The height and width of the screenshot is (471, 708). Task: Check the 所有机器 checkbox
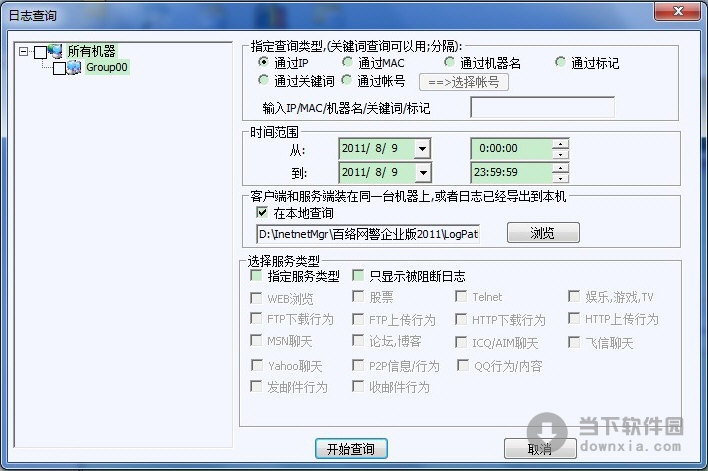pos(41,52)
